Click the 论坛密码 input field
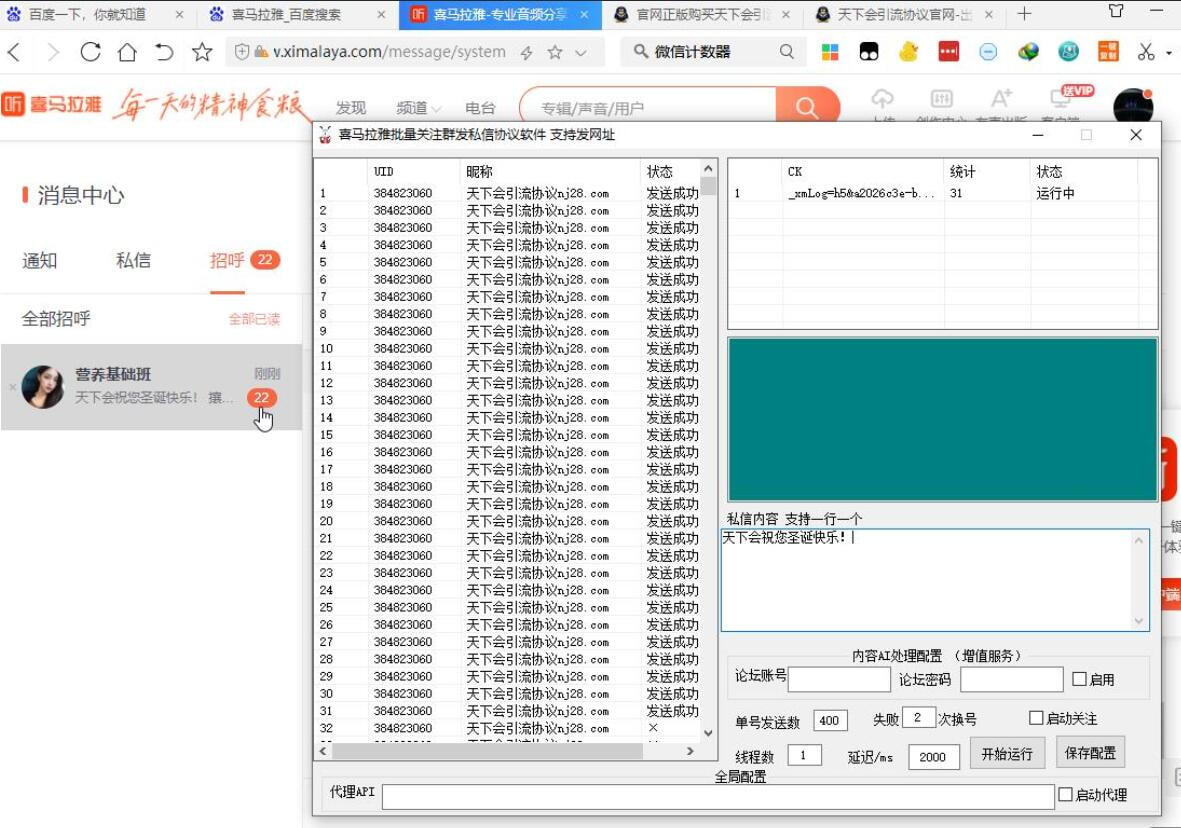This screenshot has height=828, width=1181. coord(1012,679)
